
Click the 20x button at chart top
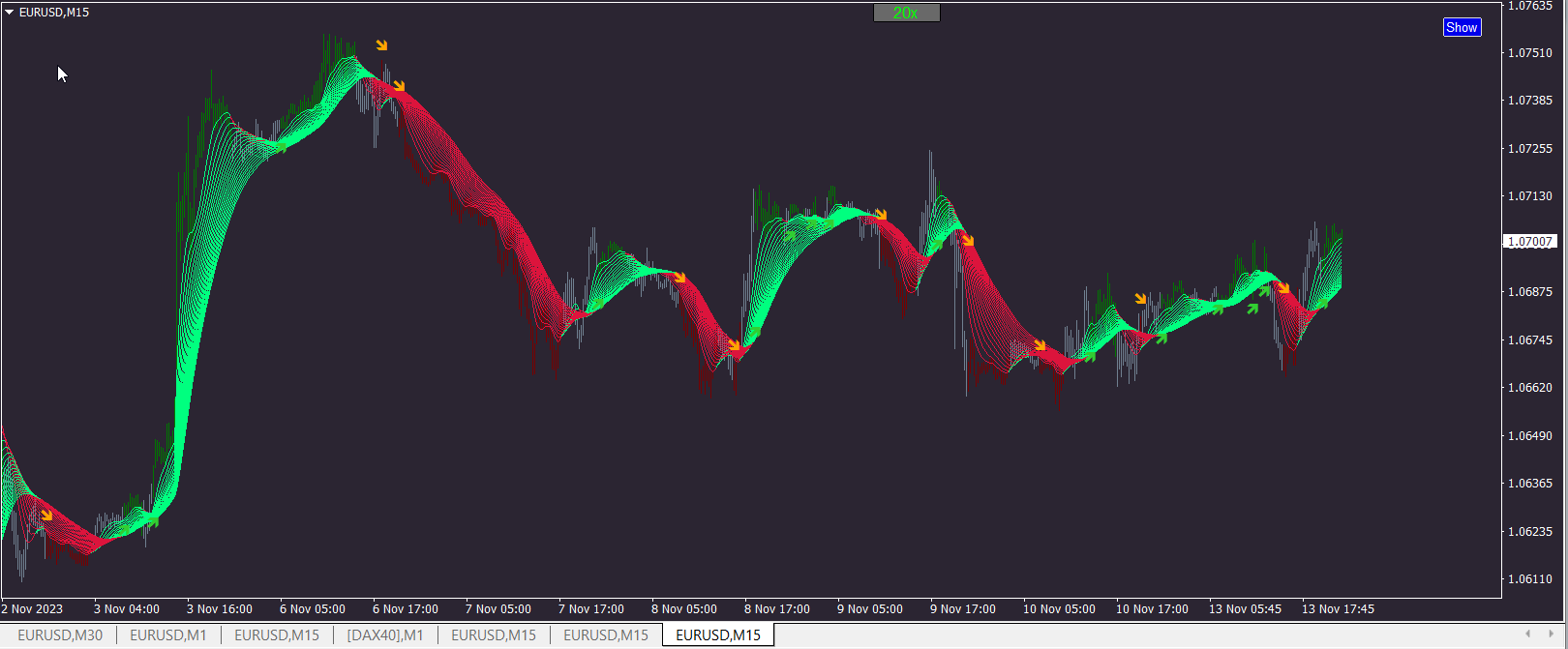point(906,13)
